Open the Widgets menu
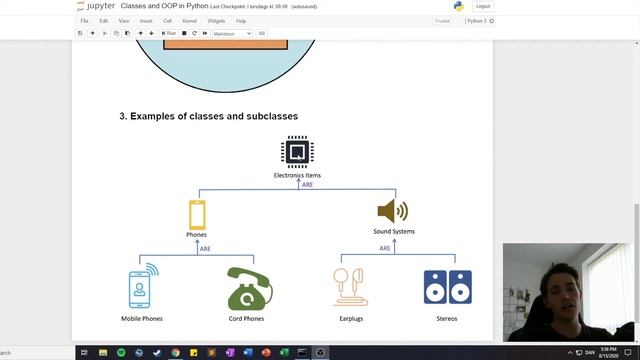640x360 pixels. point(216,21)
